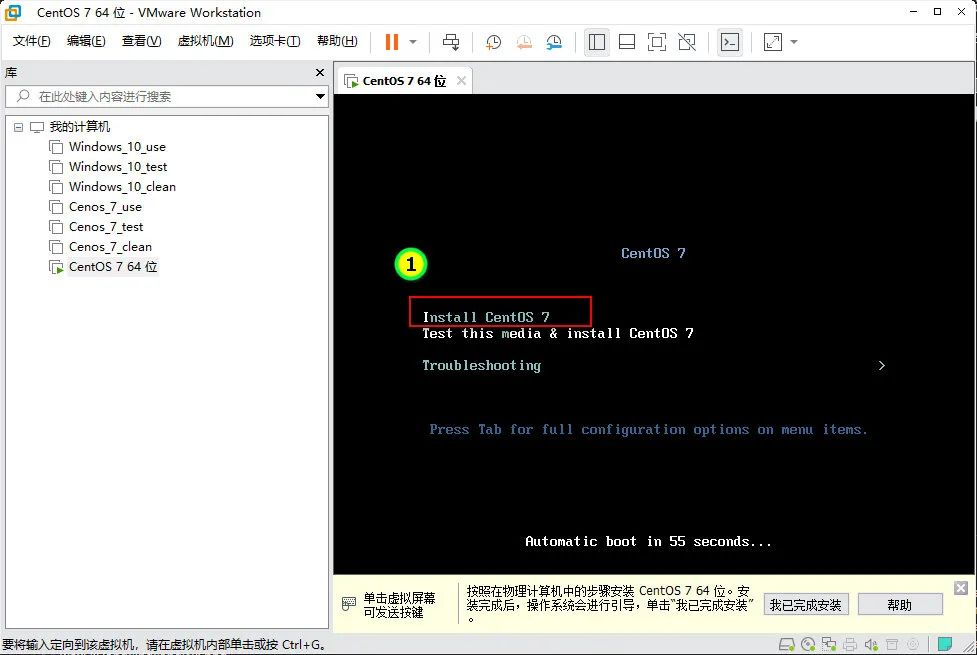Take a snapshot of this virtual machine
This screenshot has height=655, width=977.
(x=493, y=42)
